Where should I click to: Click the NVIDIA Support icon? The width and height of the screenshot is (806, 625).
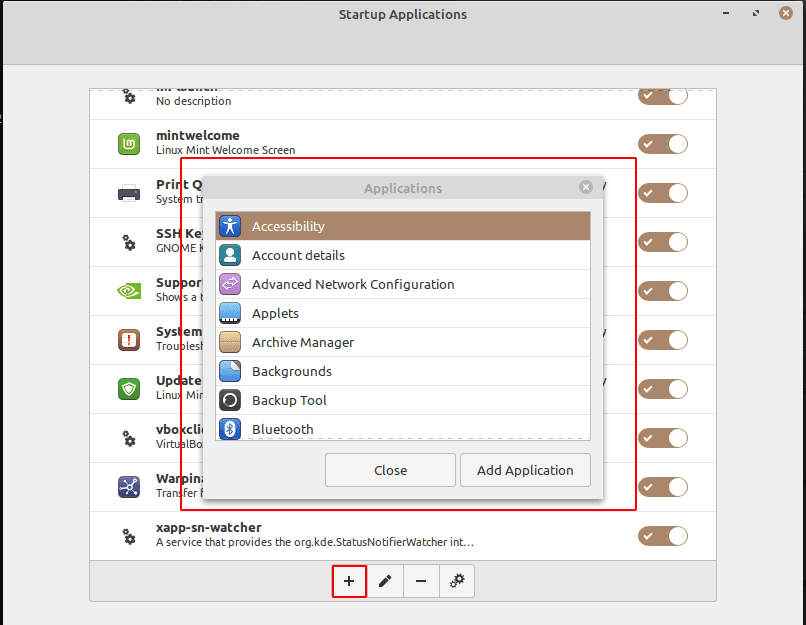pos(129,291)
